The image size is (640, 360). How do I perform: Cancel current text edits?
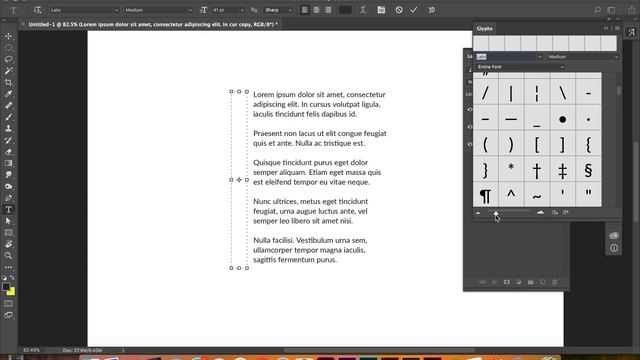pyautogui.click(x=399, y=10)
